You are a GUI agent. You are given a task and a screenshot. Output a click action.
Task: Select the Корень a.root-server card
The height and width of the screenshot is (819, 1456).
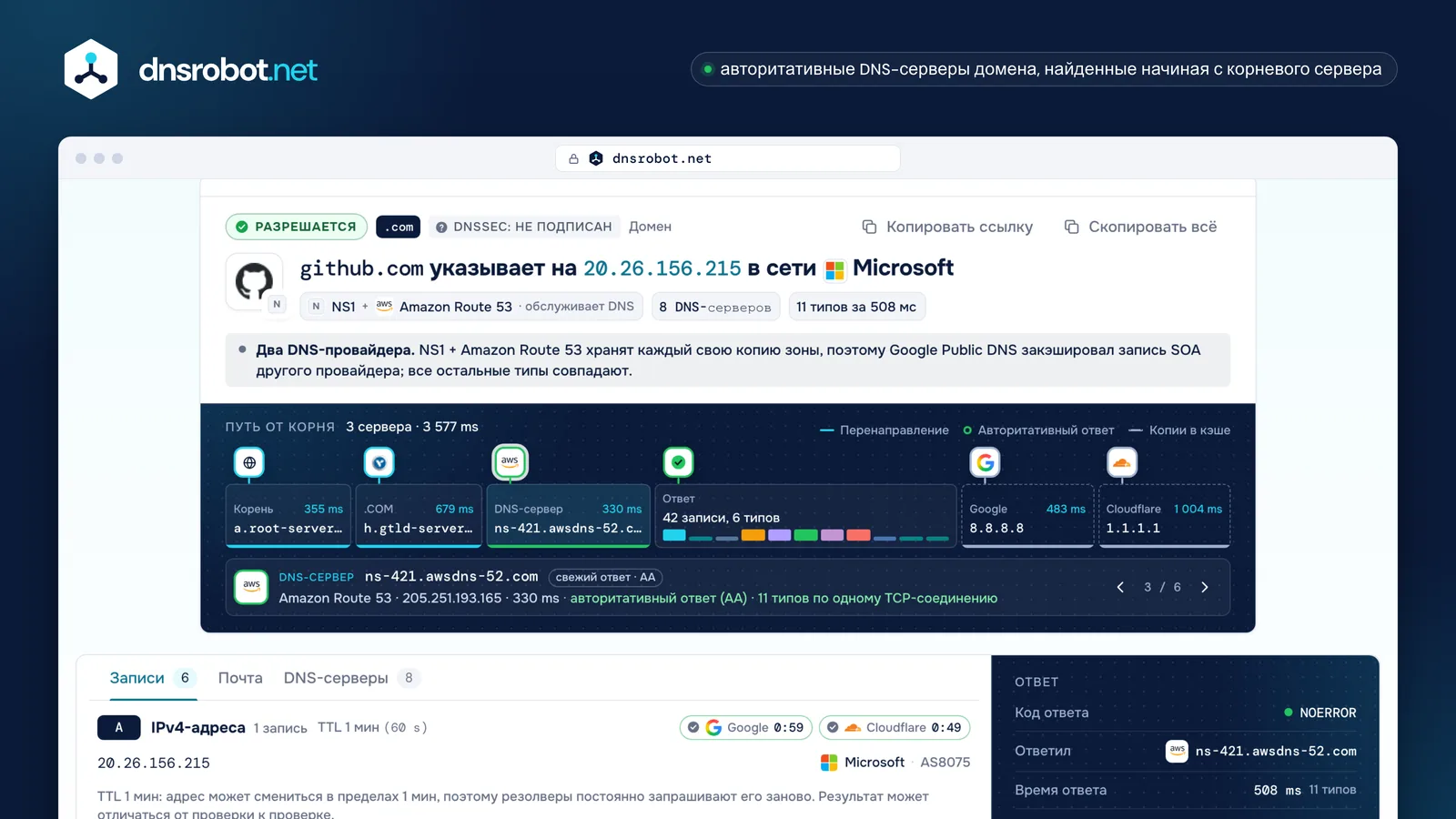point(288,516)
